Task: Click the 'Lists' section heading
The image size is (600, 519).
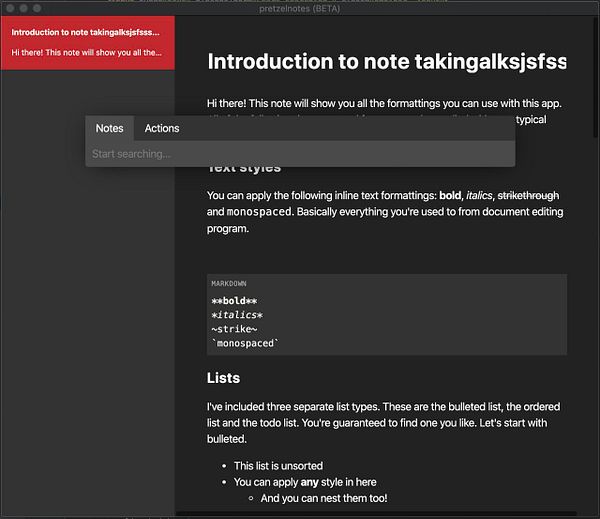Action: pyautogui.click(x=223, y=378)
